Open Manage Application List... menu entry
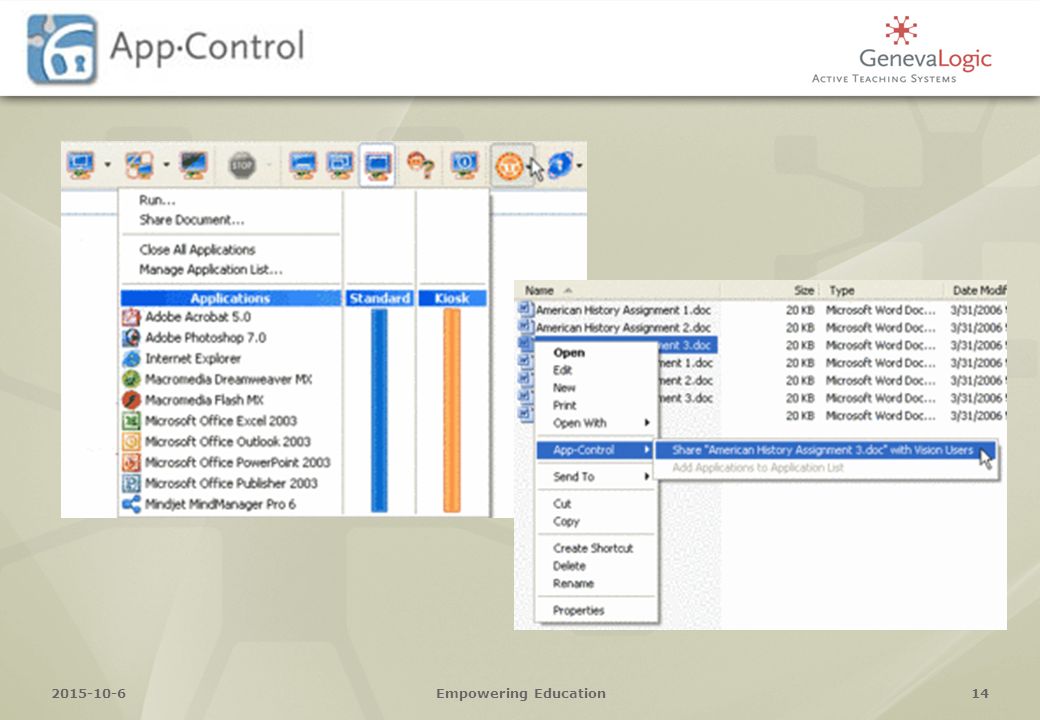Image resolution: width=1040 pixels, height=720 pixels. pyautogui.click(x=211, y=270)
